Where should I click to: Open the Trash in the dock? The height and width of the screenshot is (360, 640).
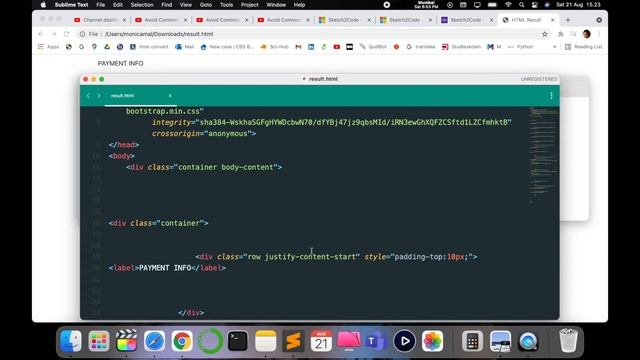(x=568, y=341)
